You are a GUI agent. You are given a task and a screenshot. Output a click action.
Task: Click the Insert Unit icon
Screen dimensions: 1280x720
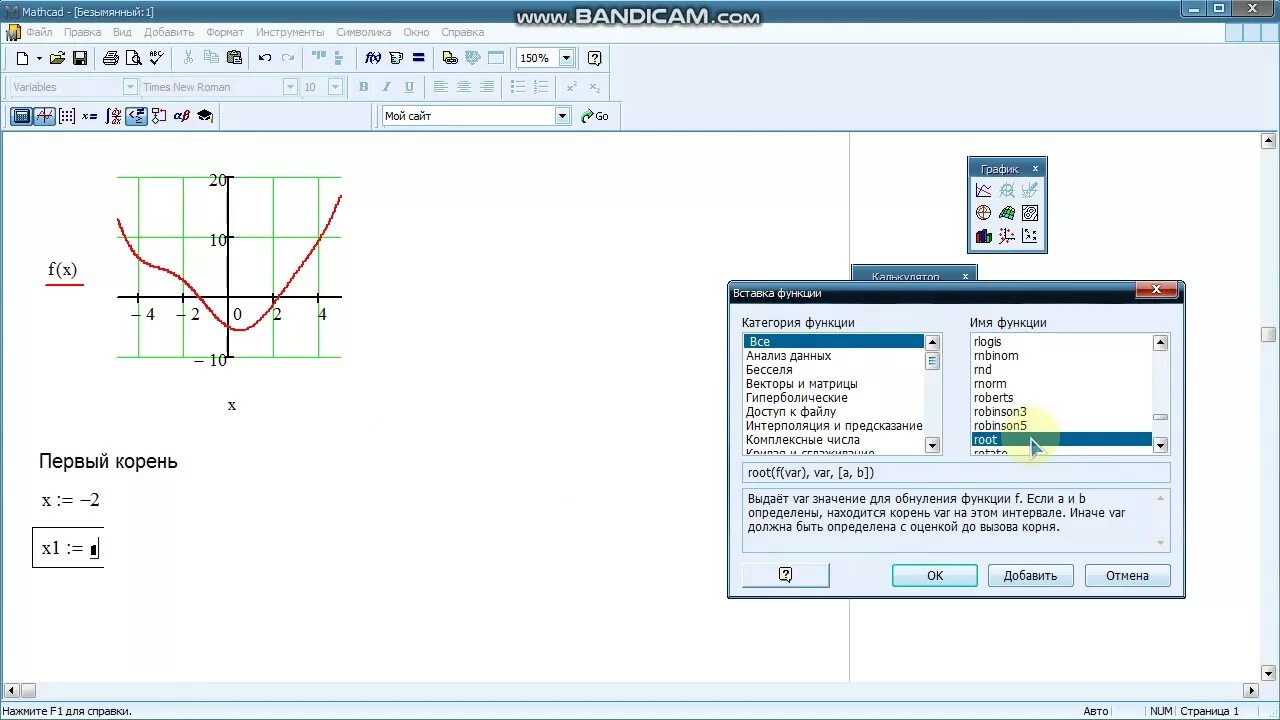pos(396,58)
